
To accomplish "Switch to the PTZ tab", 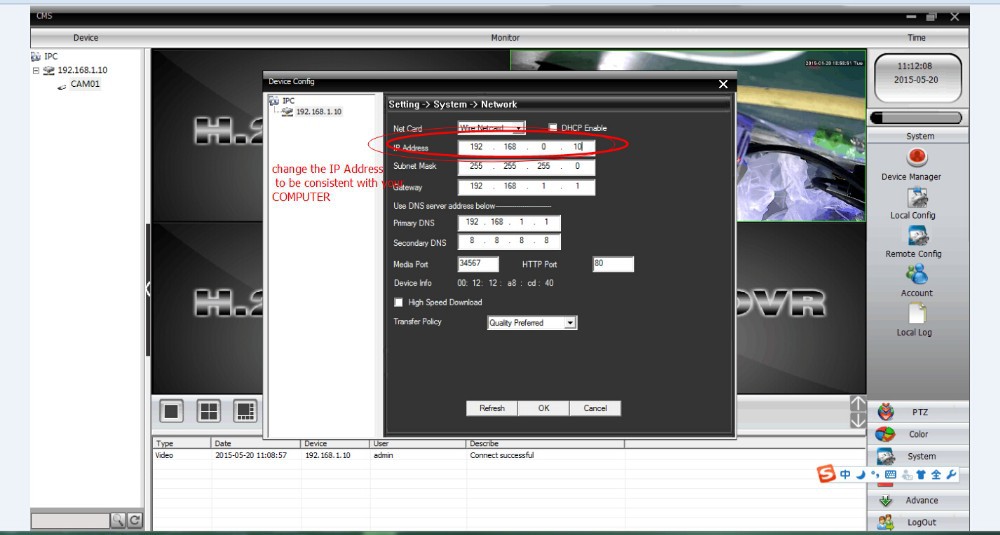I will pyautogui.click(x=918, y=412).
